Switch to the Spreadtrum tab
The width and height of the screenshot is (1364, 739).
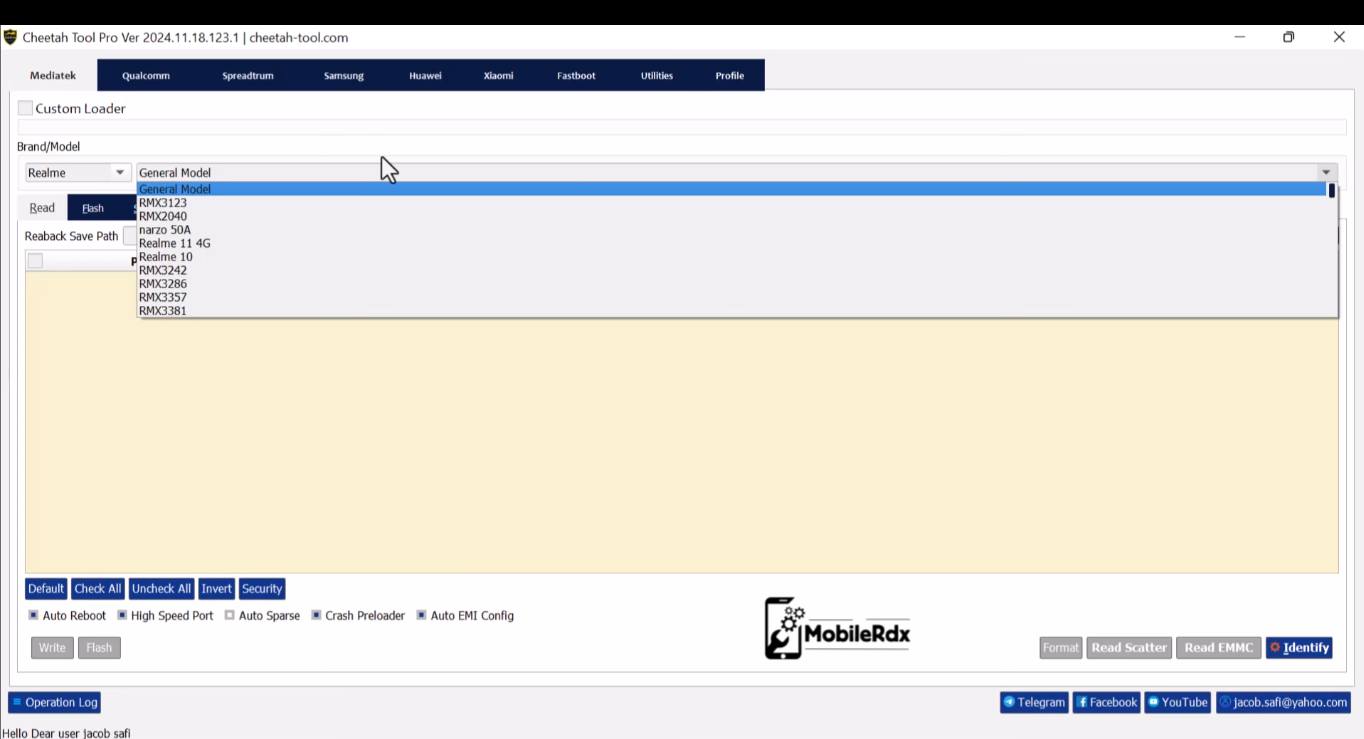coord(248,76)
